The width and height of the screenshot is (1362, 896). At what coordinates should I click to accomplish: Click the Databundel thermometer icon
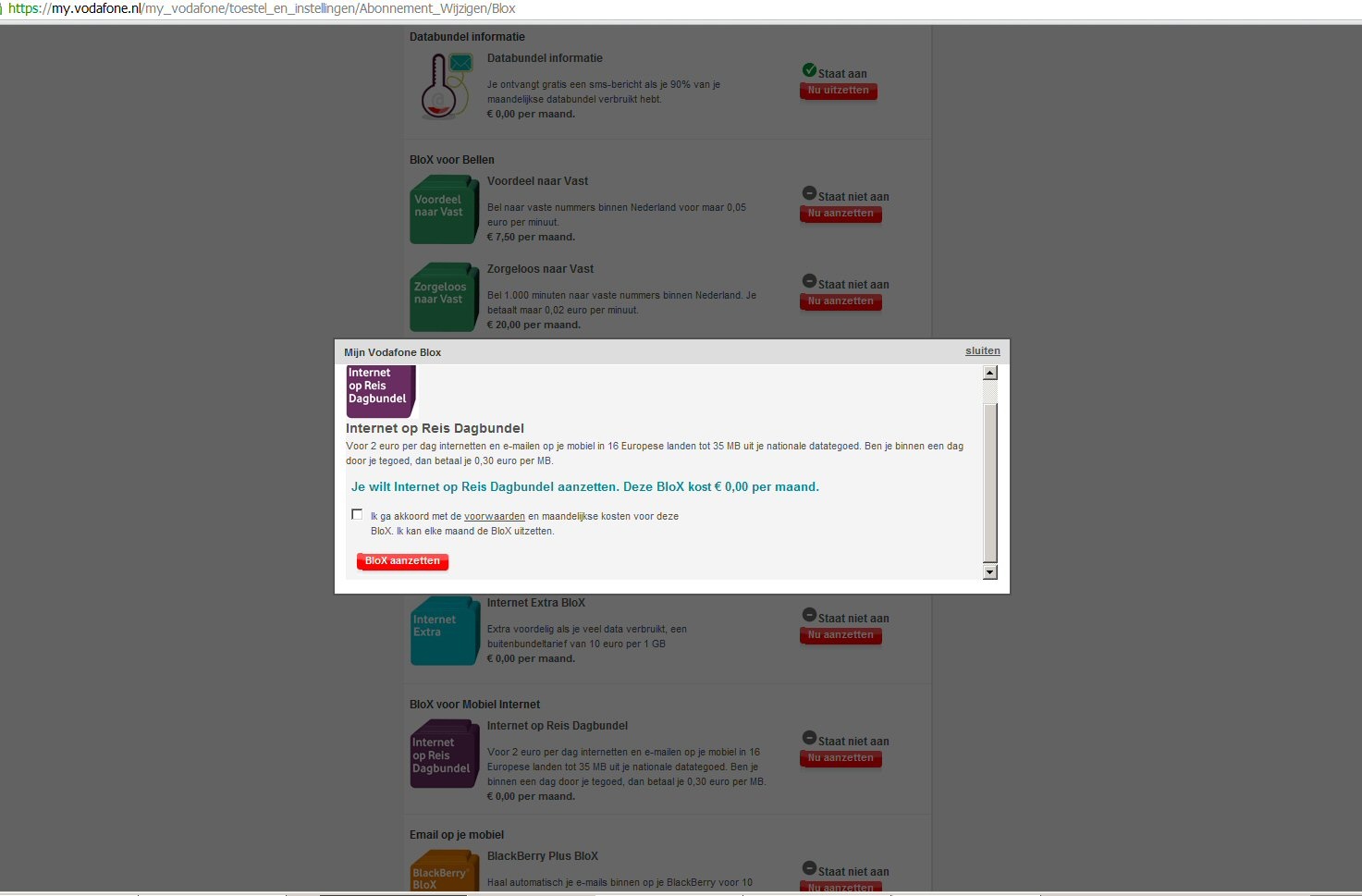pos(446,86)
